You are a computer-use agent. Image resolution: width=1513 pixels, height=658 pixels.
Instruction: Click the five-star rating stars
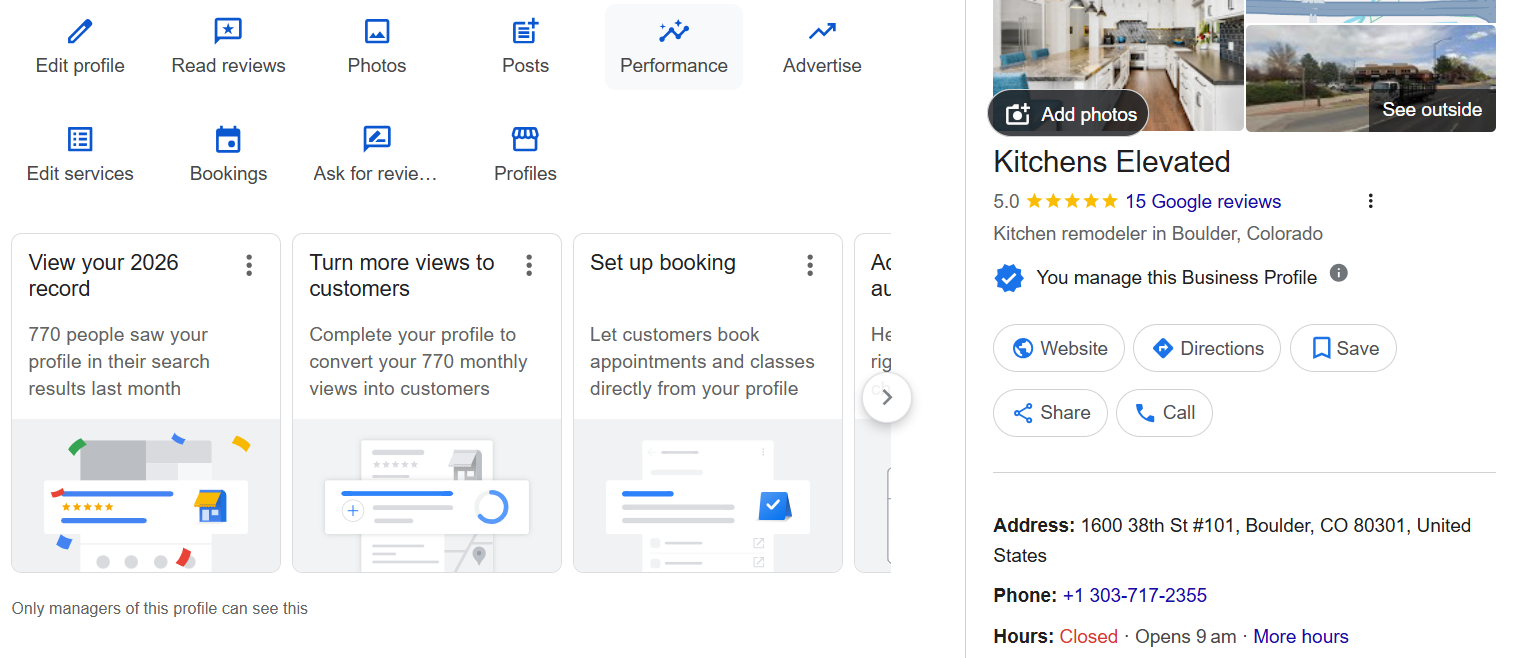(1072, 201)
